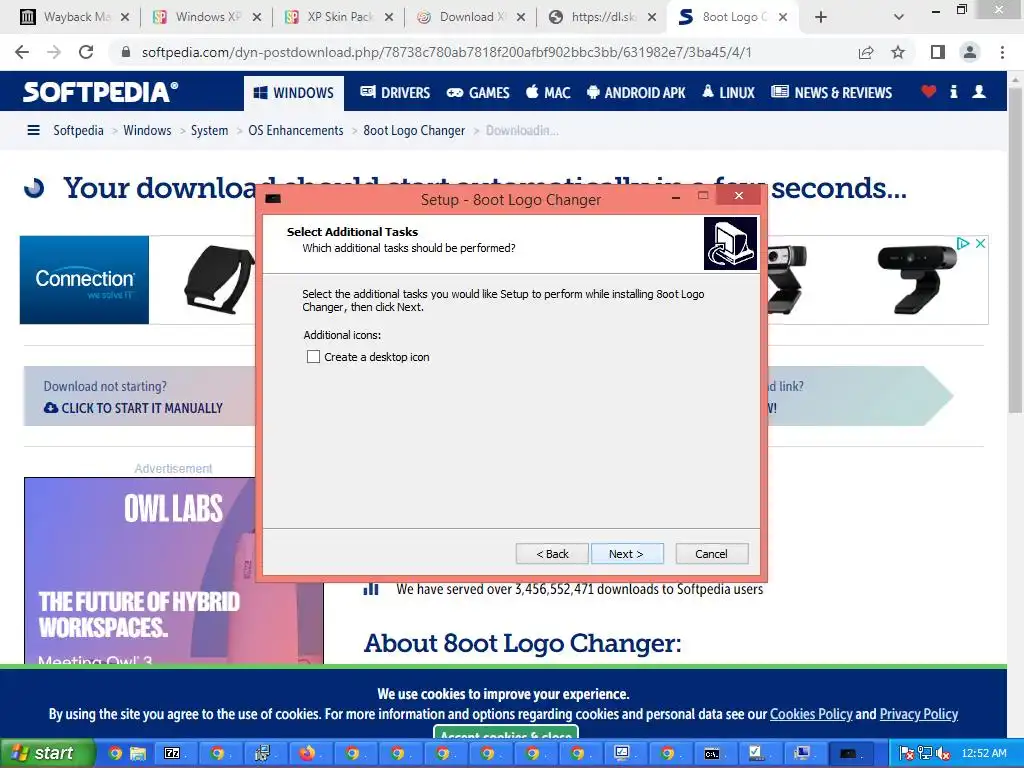1024x768 pixels.
Task: Click the info 'i' icon
Action: pyautogui.click(x=954, y=91)
